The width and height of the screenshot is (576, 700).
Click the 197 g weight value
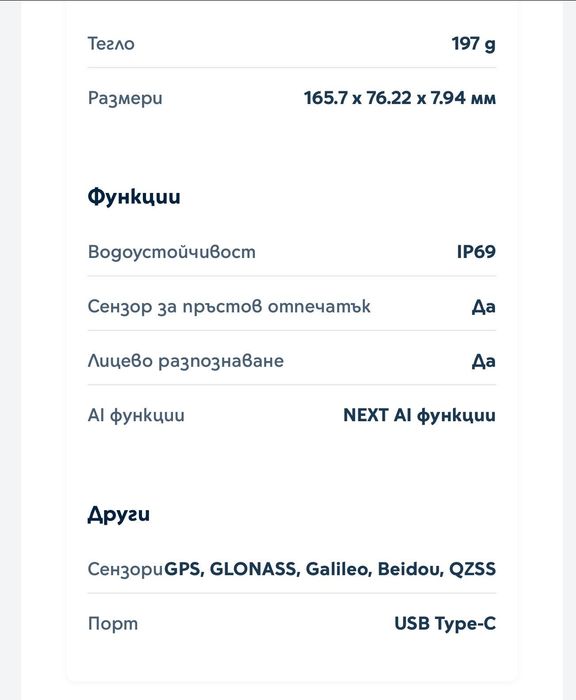473,44
